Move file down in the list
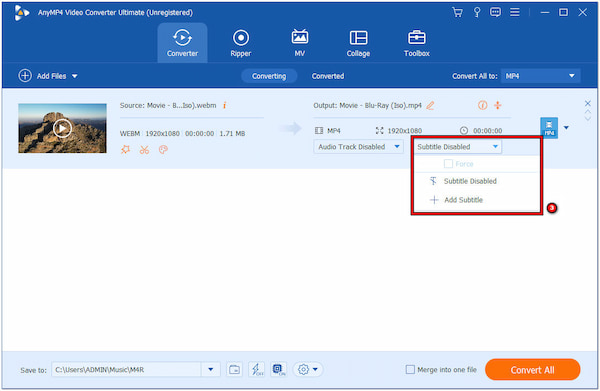Image resolution: width=600 pixels, height=391 pixels. pos(587,119)
